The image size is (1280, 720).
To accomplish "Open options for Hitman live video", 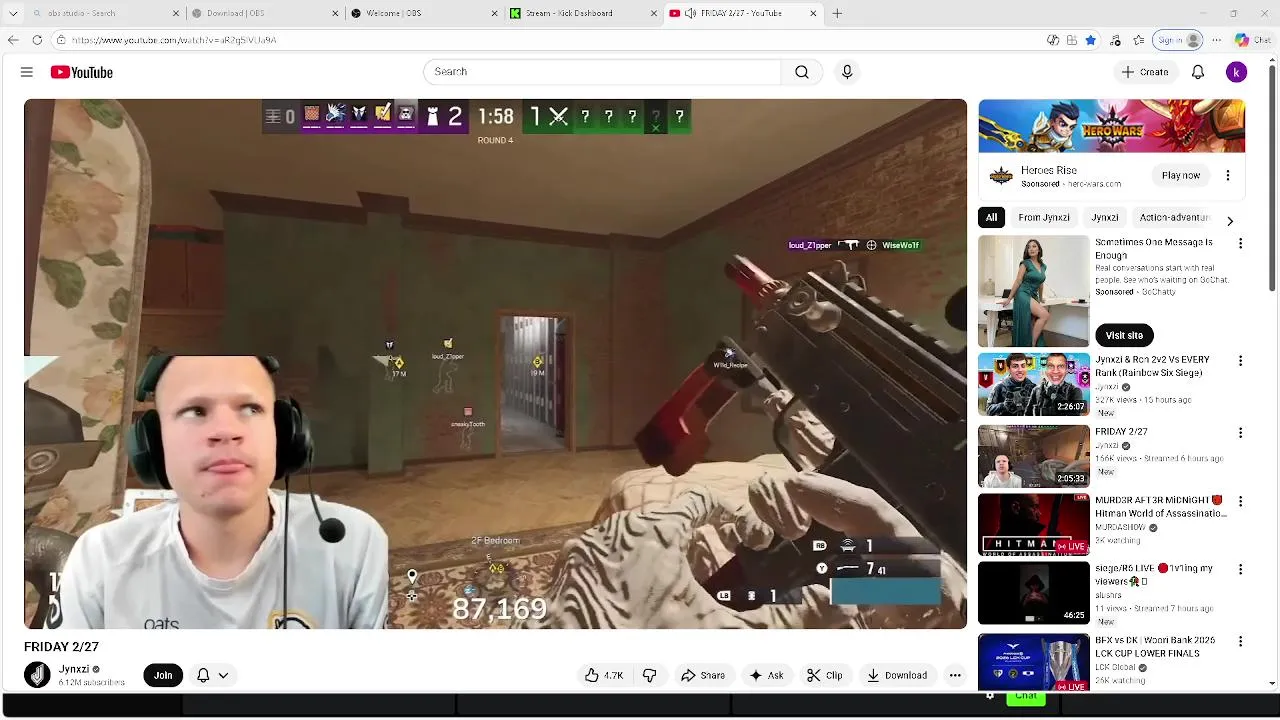I will (x=1241, y=501).
